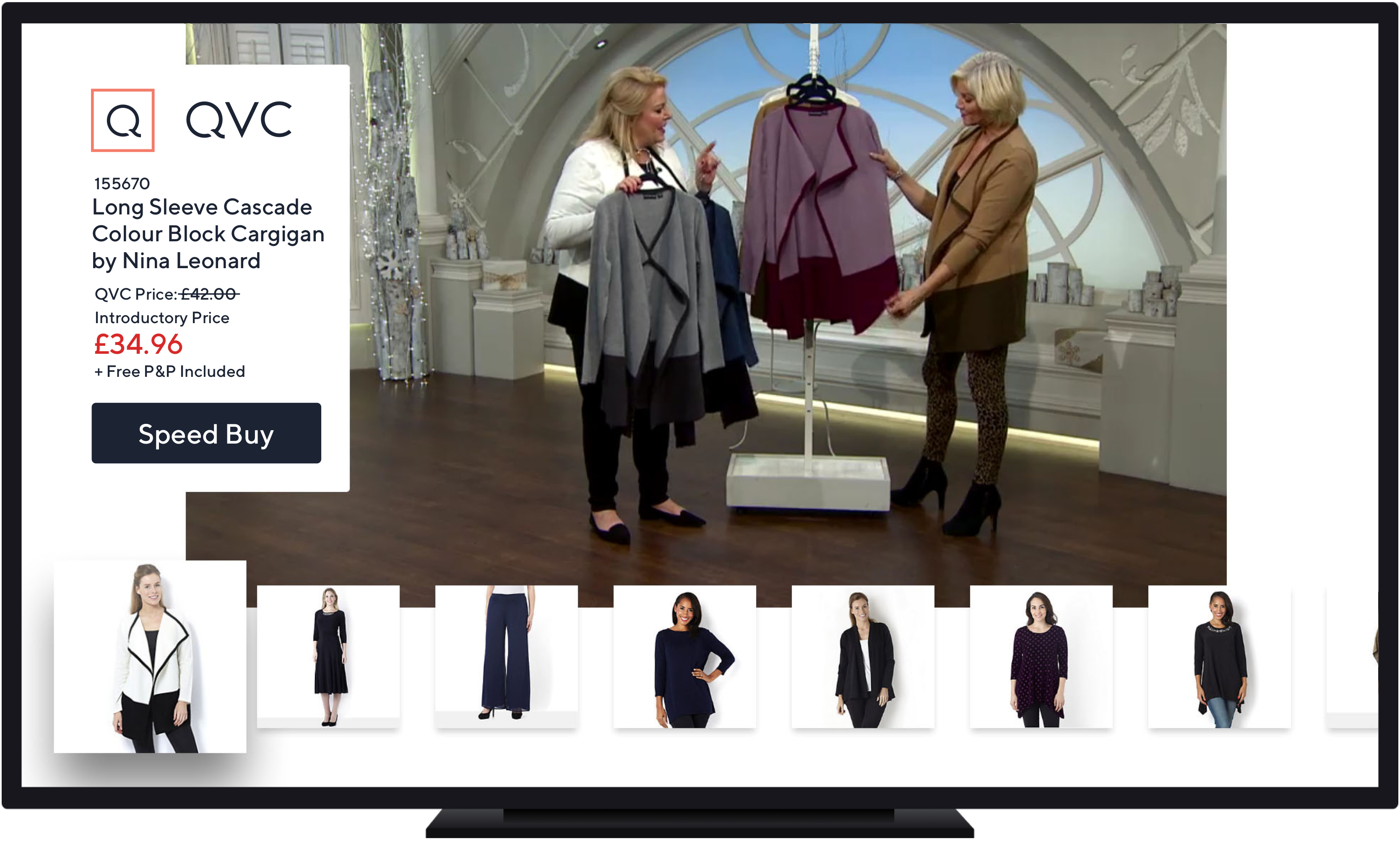The width and height of the screenshot is (1400, 841).
Task: Click the Free P&P Included text
Action: [169, 372]
